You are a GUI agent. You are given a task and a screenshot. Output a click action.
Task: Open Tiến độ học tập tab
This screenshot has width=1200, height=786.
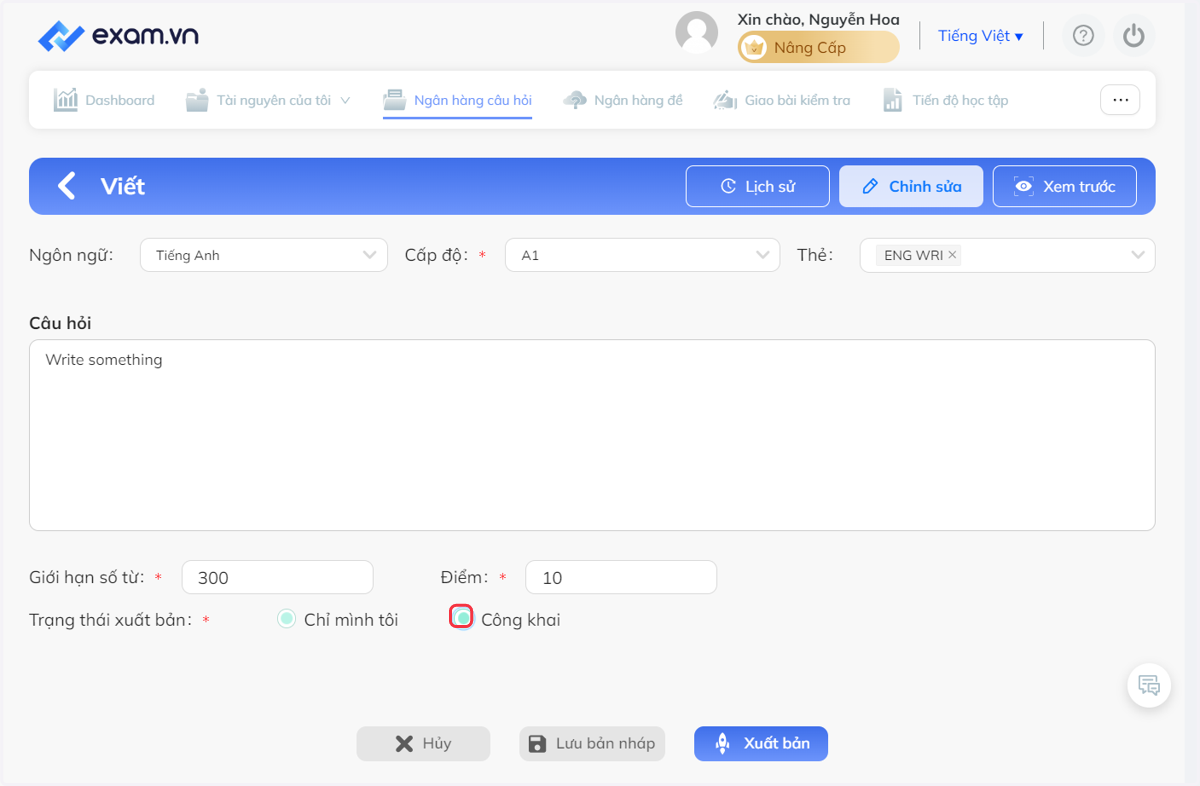pyautogui.click(x=945, y=100)
